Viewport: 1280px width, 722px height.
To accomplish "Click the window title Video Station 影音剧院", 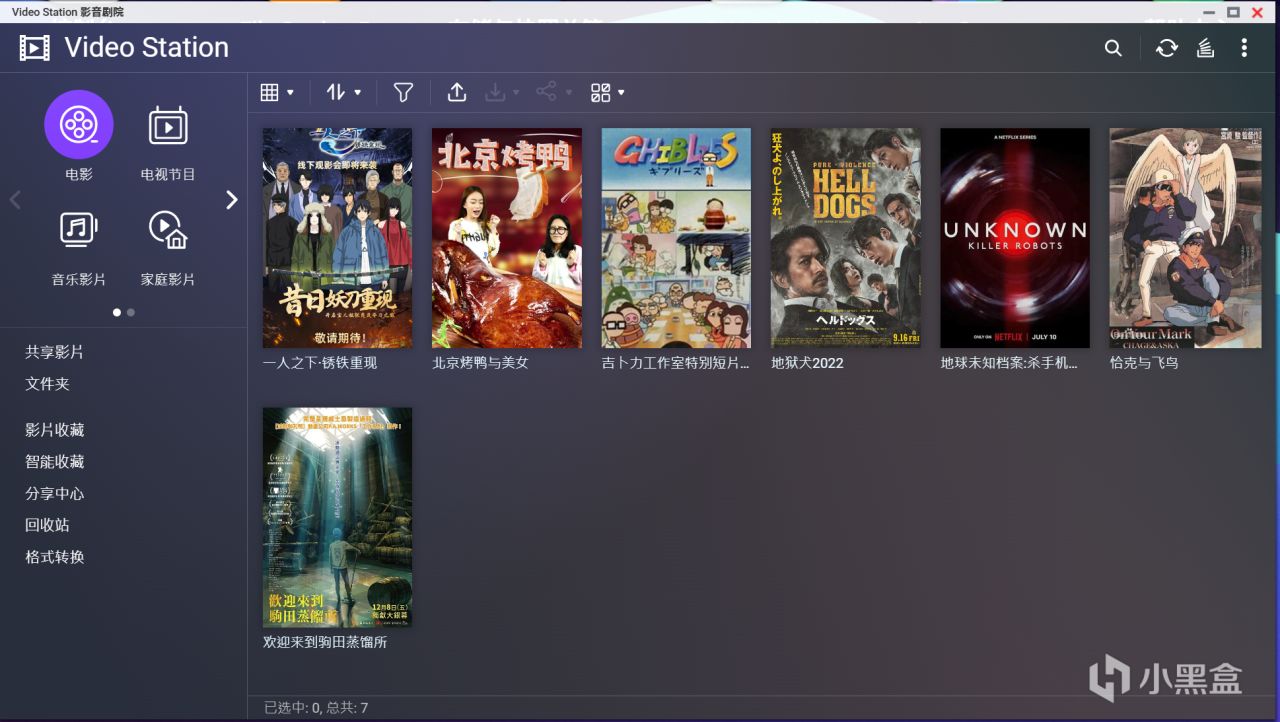I will pos(68,12).
